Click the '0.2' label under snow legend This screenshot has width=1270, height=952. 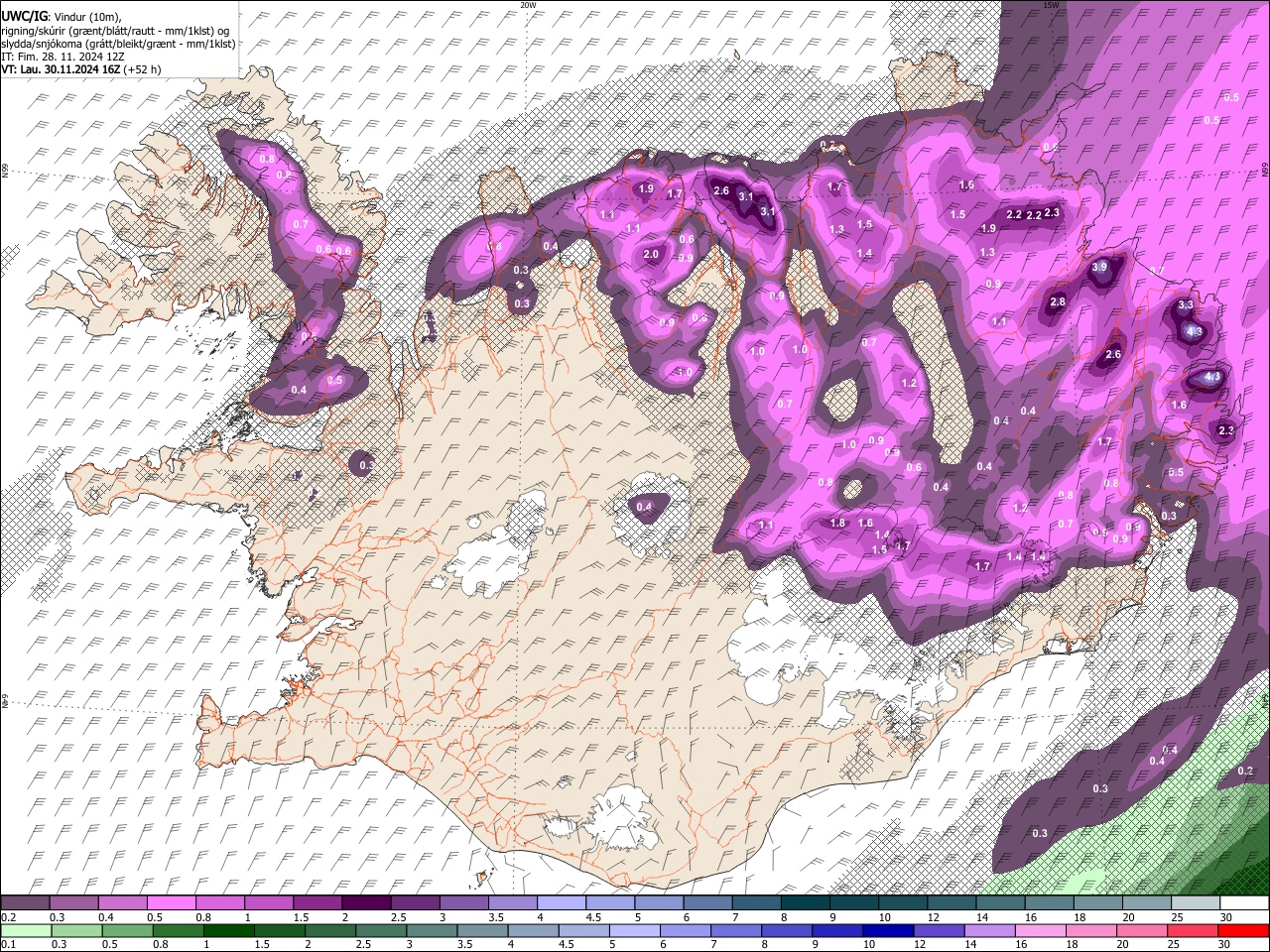pyautogui.click(x=7, y=917)
